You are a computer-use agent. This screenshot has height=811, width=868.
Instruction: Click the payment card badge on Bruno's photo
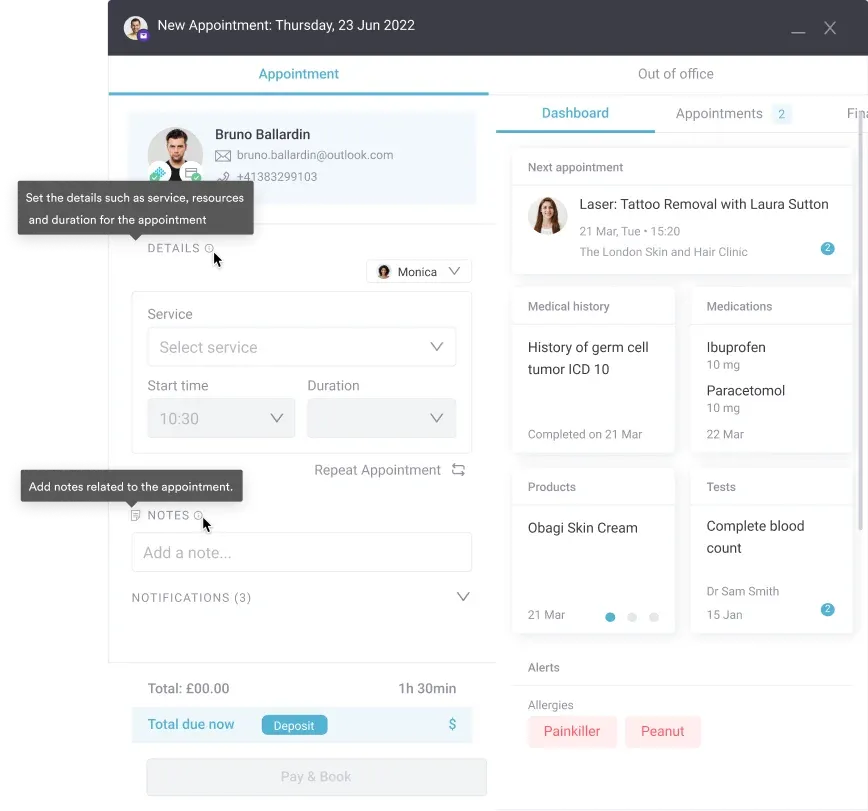[190, 172]
